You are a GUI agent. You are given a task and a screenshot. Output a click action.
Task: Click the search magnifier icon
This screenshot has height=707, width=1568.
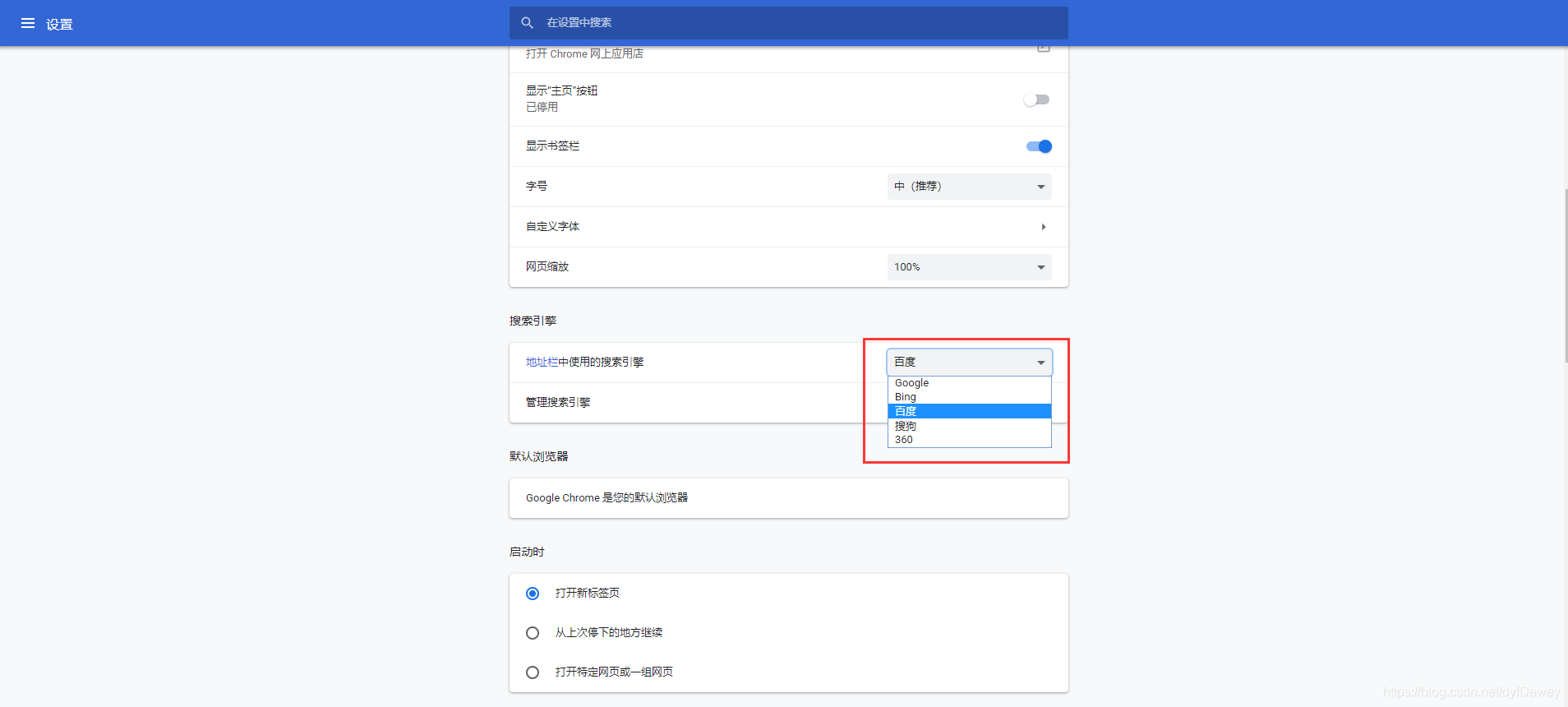coord(528,23)
